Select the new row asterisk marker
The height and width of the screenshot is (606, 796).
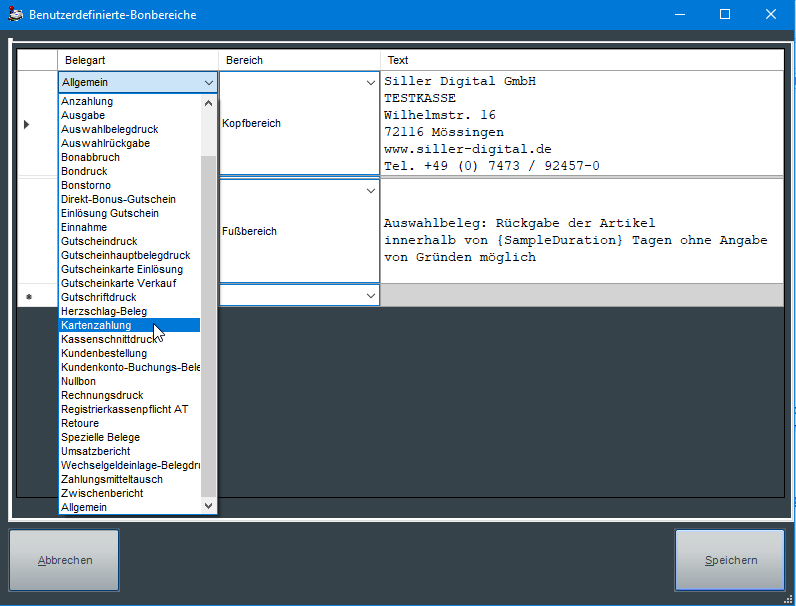28,297
